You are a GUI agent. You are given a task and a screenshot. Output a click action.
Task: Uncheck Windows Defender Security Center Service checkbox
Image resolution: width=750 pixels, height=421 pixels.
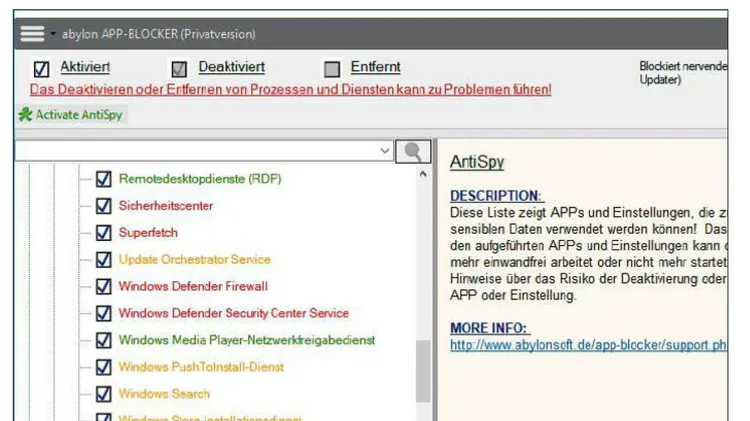(x=104, y=313)
